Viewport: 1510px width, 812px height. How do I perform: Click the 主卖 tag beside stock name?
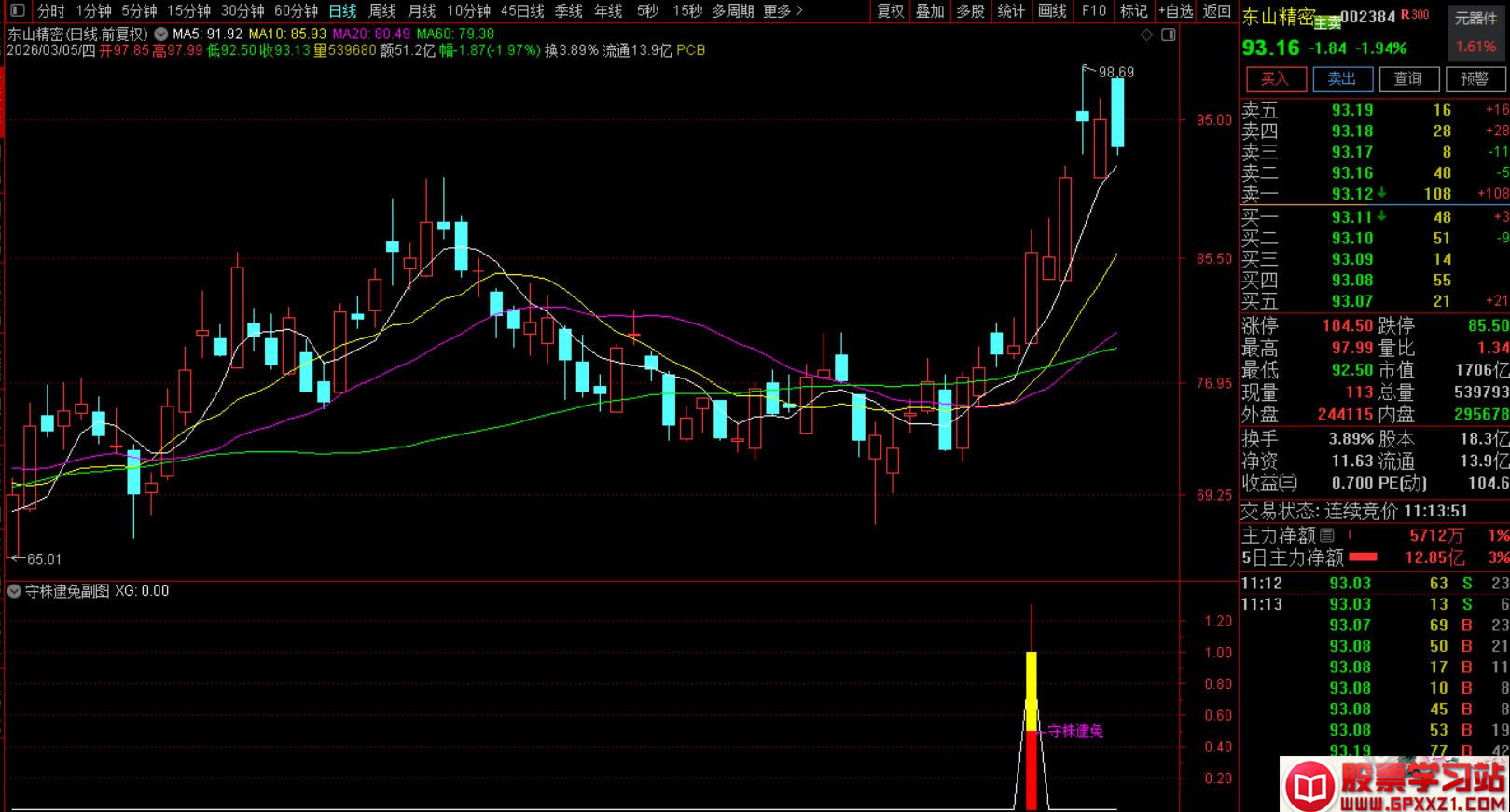pos(1327,24)
